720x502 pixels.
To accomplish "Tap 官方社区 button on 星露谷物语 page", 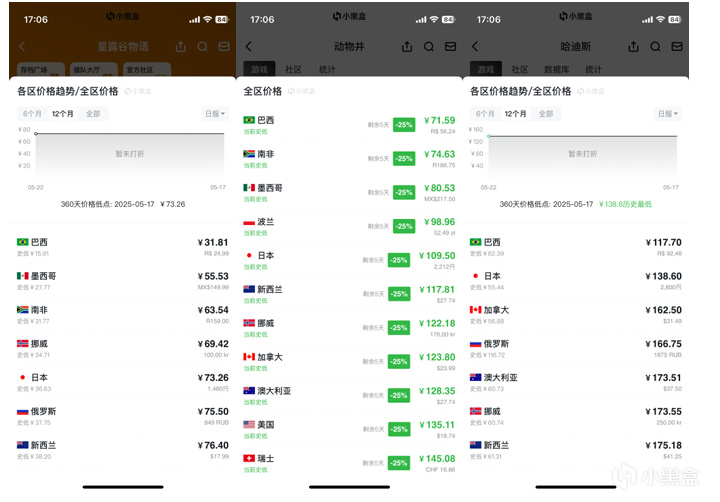I will point(147,70).
